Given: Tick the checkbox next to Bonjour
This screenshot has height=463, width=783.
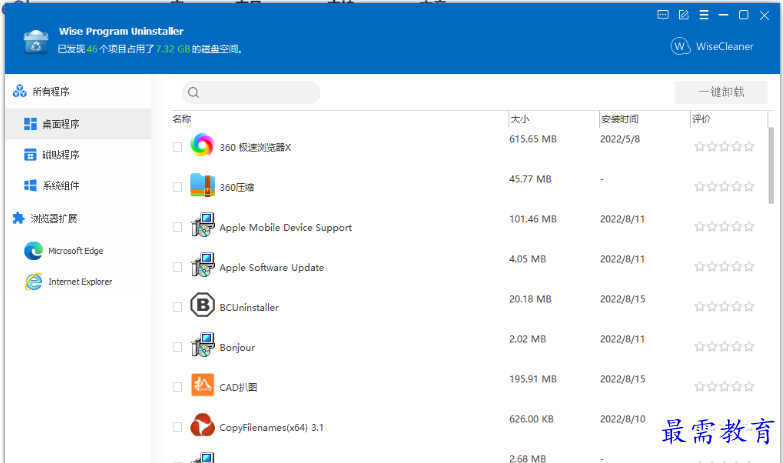Looking at the screenshot, I should [x=177, y=347].
